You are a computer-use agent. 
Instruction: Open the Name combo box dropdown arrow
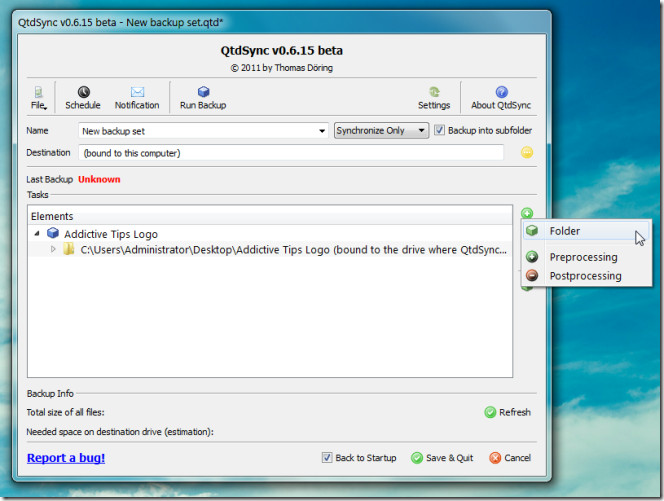322,131
